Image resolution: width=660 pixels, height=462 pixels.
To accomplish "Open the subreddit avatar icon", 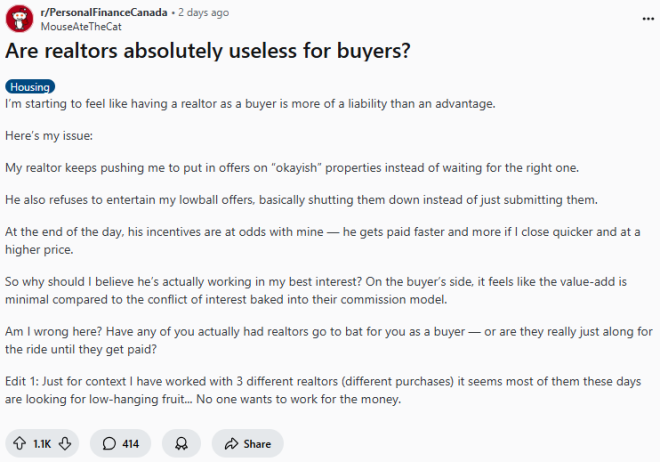I will [17, 19].
